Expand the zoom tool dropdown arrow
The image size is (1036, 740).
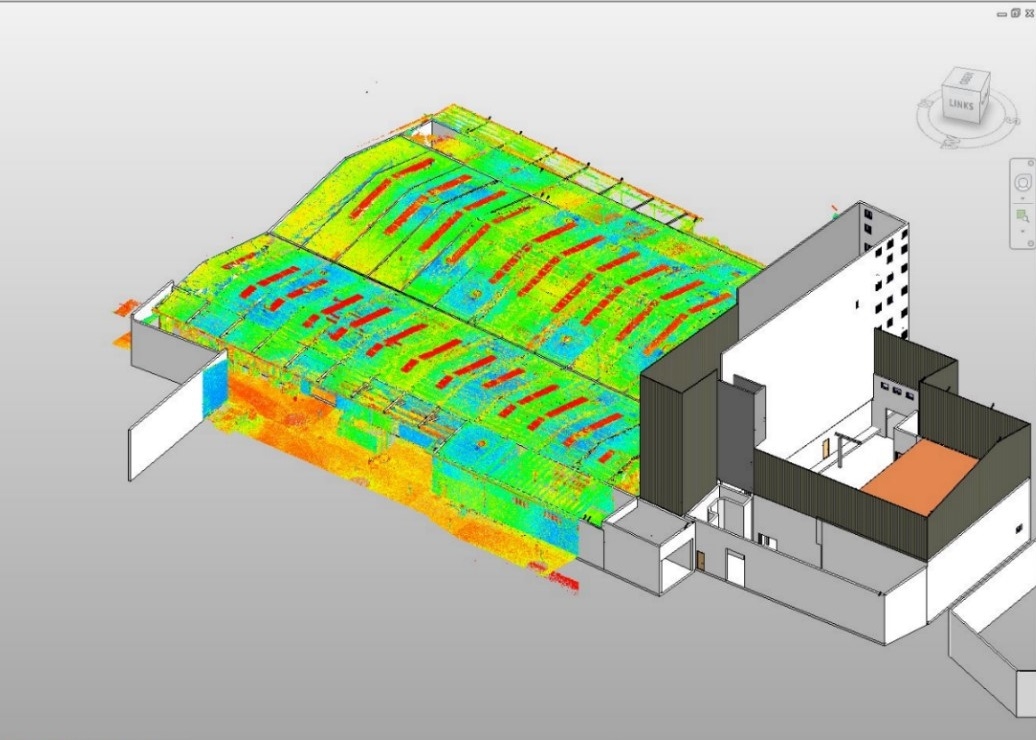point(1022,231)
